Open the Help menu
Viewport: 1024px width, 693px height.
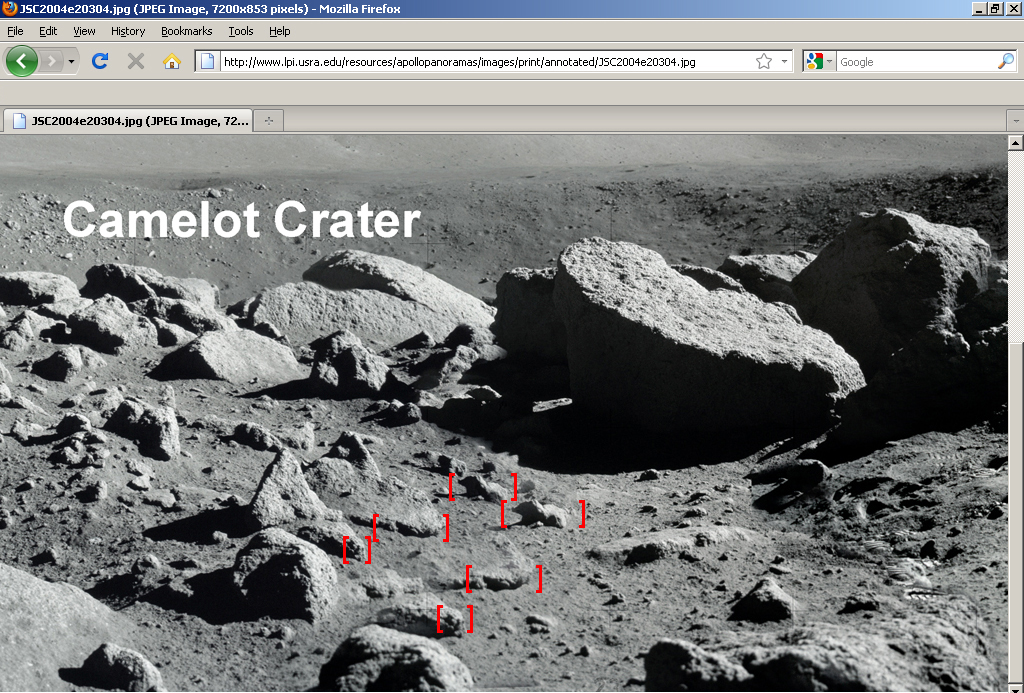coord(280,31)
